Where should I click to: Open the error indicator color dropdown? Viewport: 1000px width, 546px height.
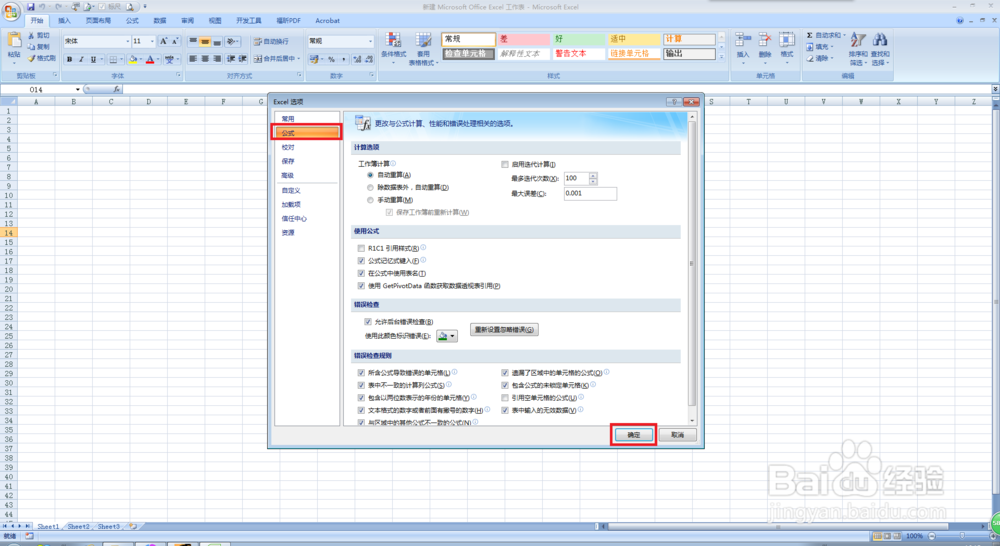[x=446, y=336]
